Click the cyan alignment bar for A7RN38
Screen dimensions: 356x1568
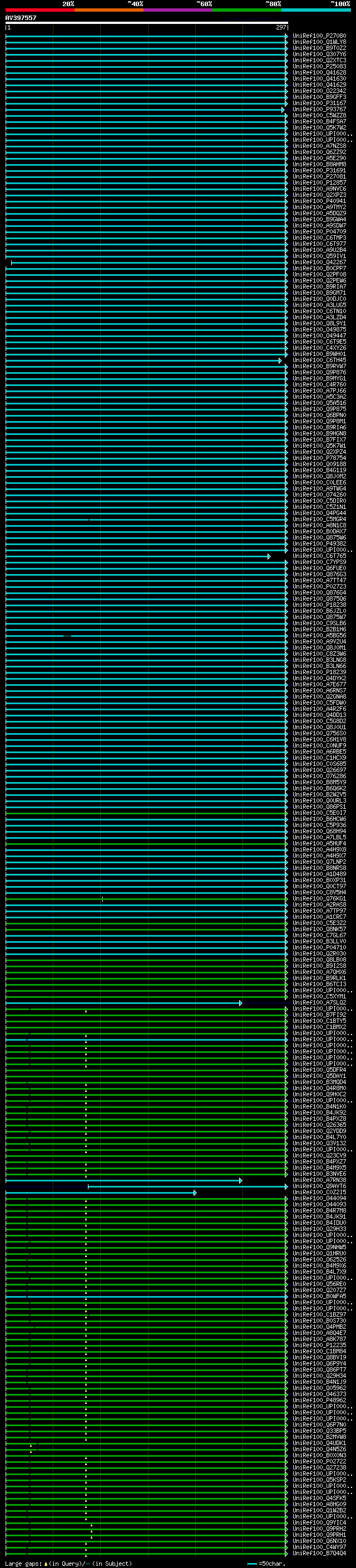(124, 1180)
